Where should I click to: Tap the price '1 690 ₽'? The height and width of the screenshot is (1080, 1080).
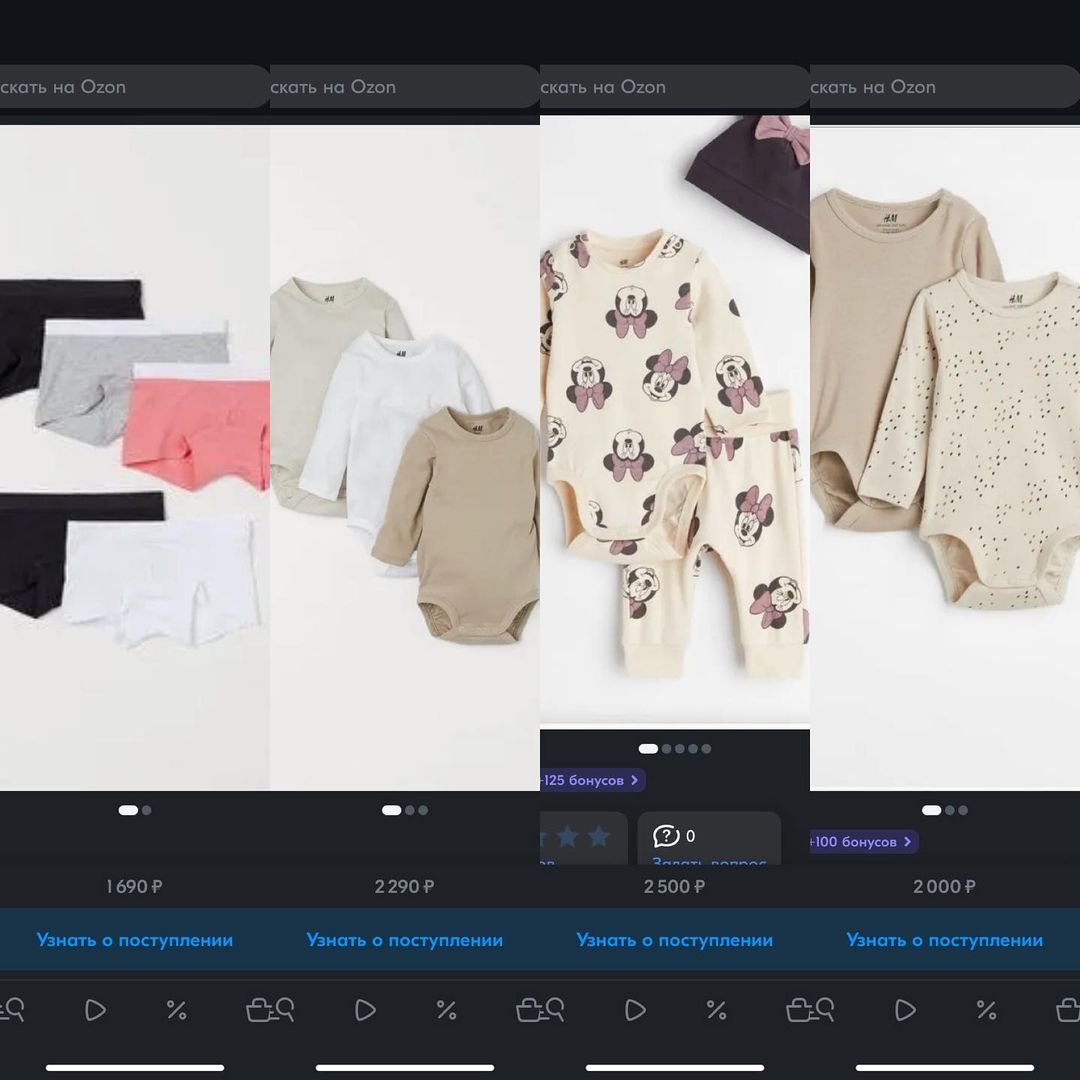pyautogui.click(x=134, y=886)
